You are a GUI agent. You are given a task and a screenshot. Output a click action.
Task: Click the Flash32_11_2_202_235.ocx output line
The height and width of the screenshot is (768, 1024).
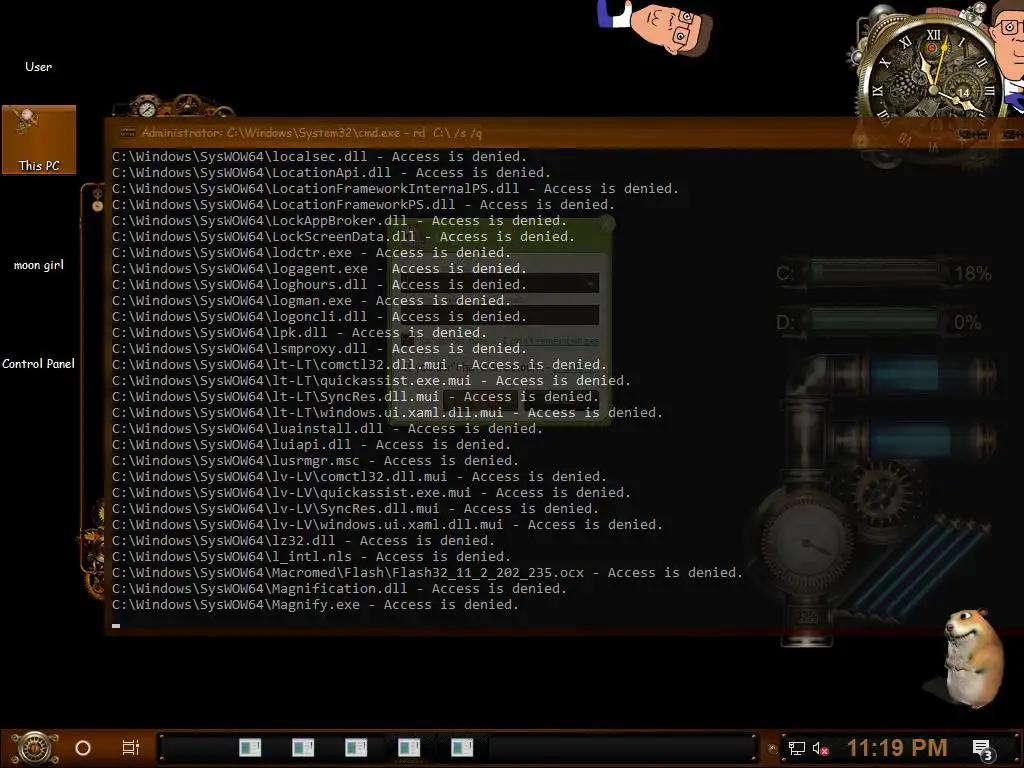[x=427, y=573]
